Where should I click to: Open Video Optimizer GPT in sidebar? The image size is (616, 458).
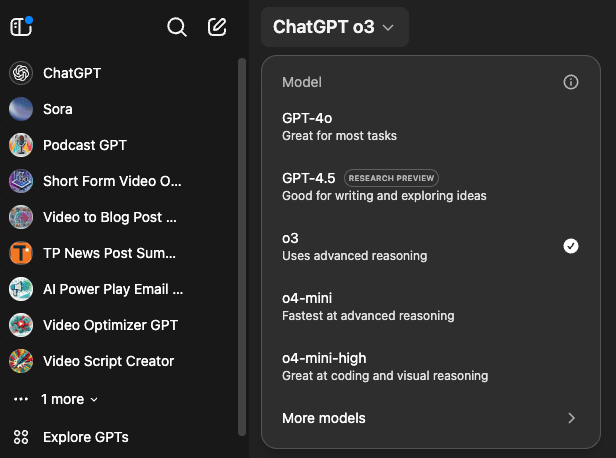[110, 325]
